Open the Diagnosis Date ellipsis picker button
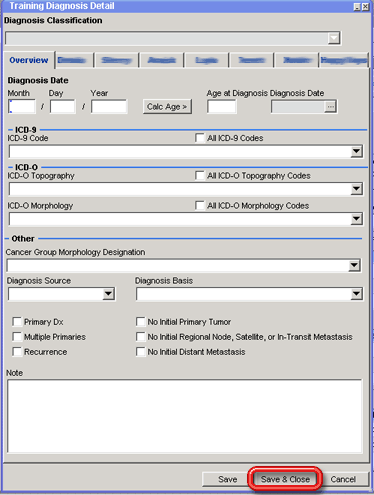Screen dimensions: 374x495 pos(330,107)
